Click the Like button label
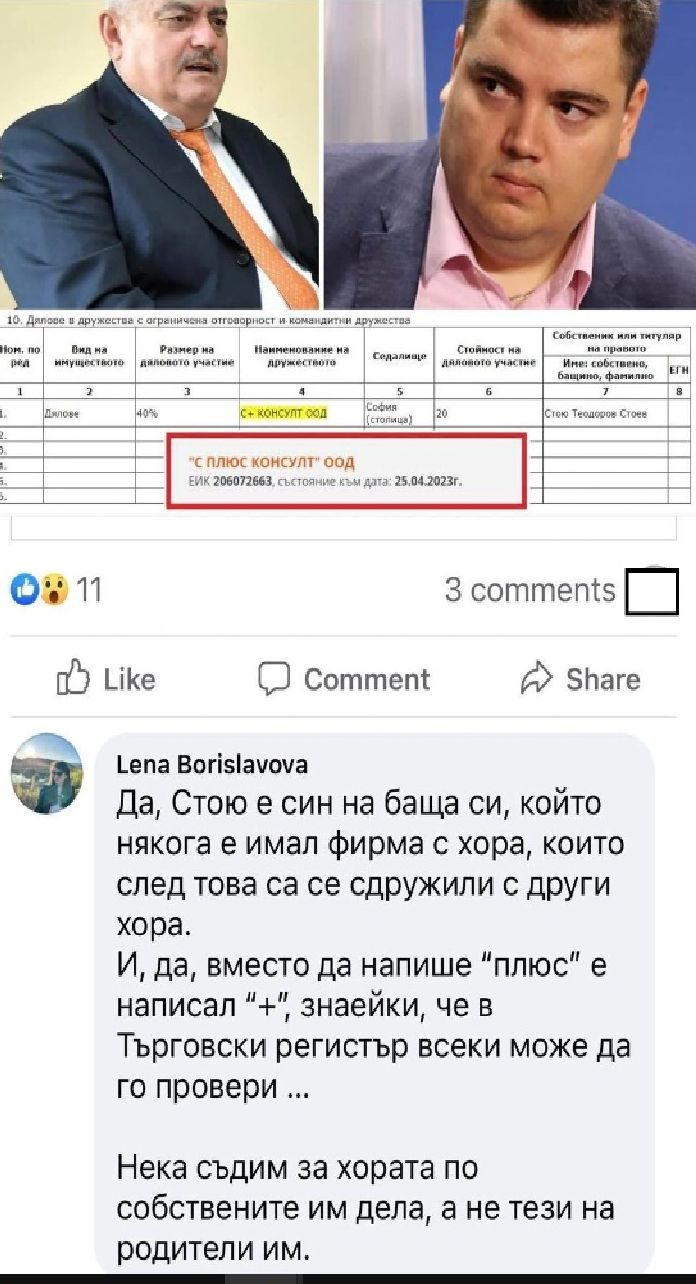 tap(130, 680)
